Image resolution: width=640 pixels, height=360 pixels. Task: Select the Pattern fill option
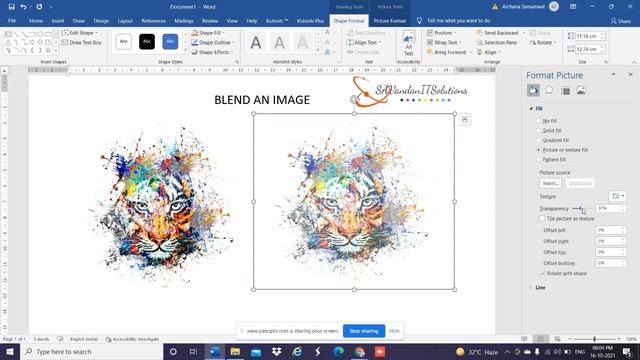tap(551, 160)
